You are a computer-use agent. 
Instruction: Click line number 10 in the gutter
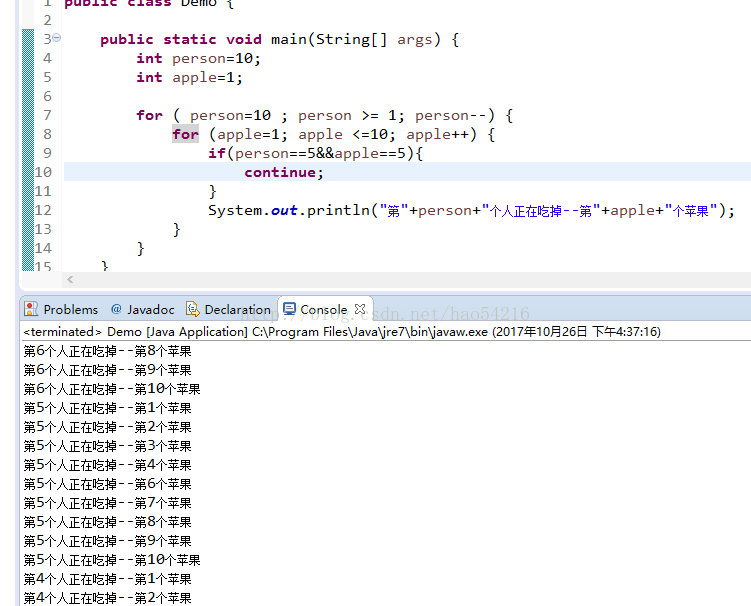[x=43, y=172]
